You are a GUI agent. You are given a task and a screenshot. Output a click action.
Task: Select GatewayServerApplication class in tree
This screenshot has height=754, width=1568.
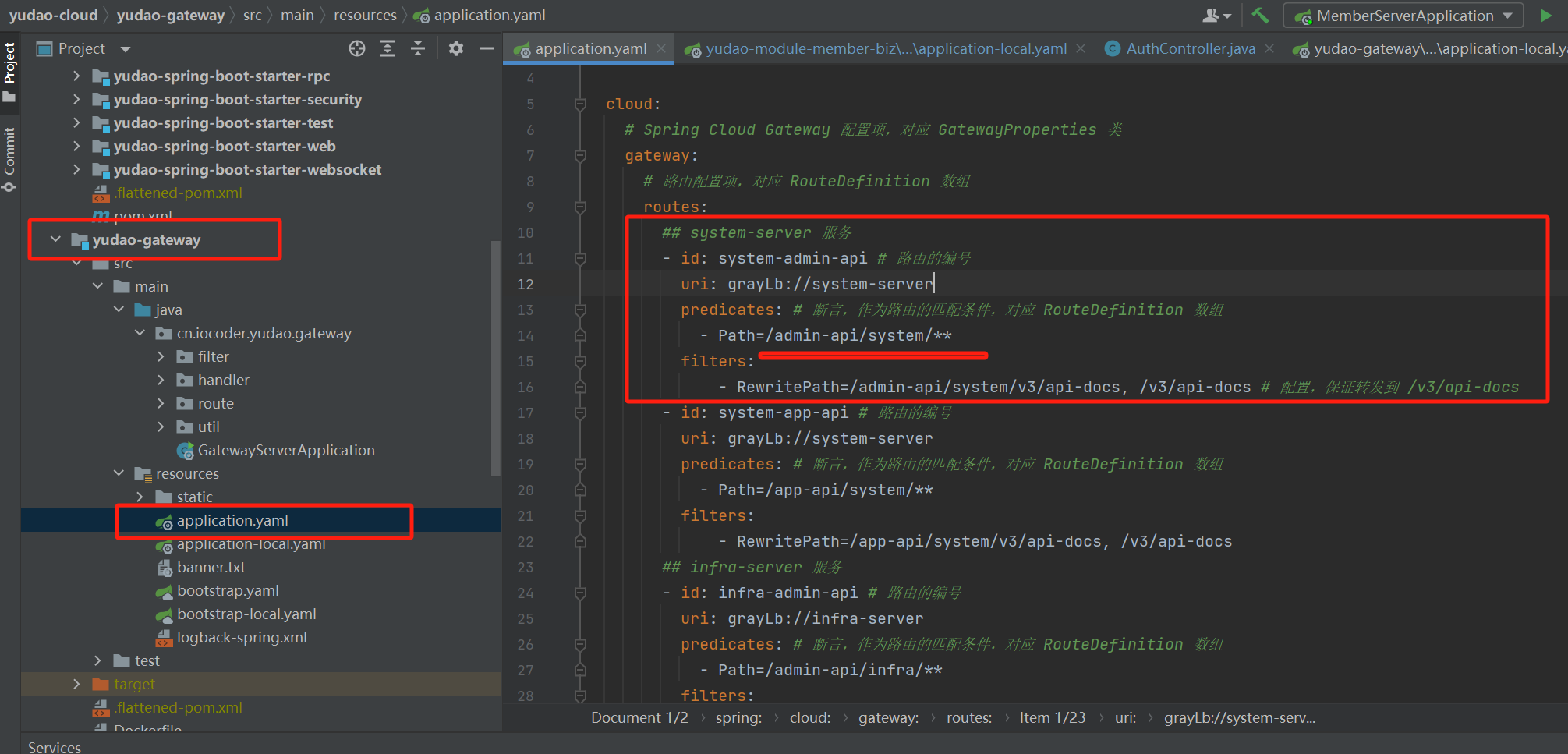285,450
